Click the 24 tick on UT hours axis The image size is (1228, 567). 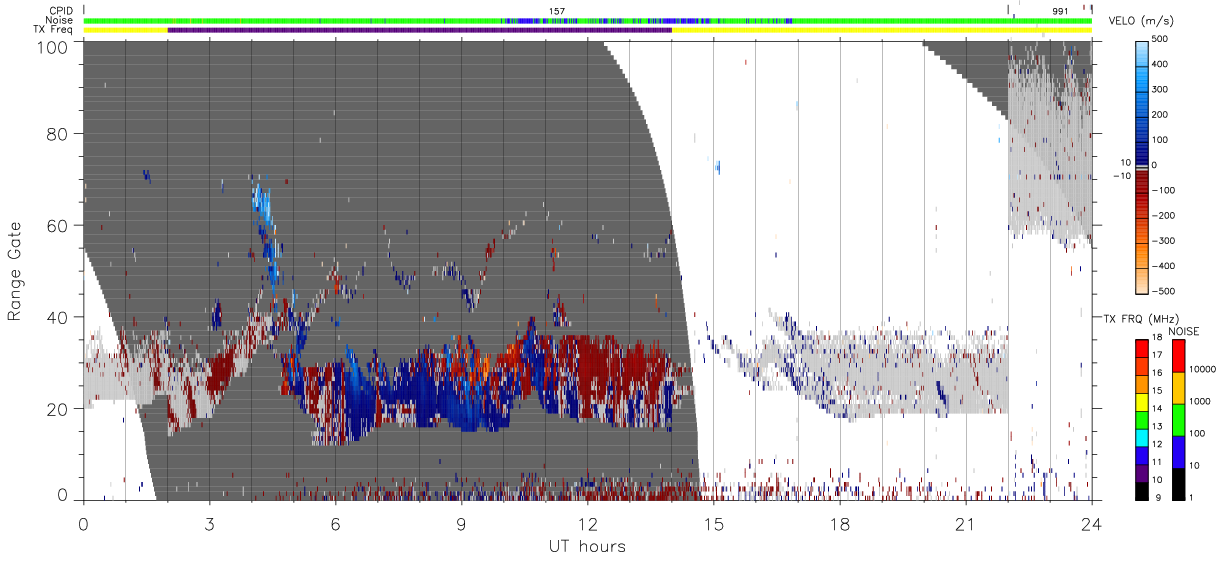[1091, 524]
